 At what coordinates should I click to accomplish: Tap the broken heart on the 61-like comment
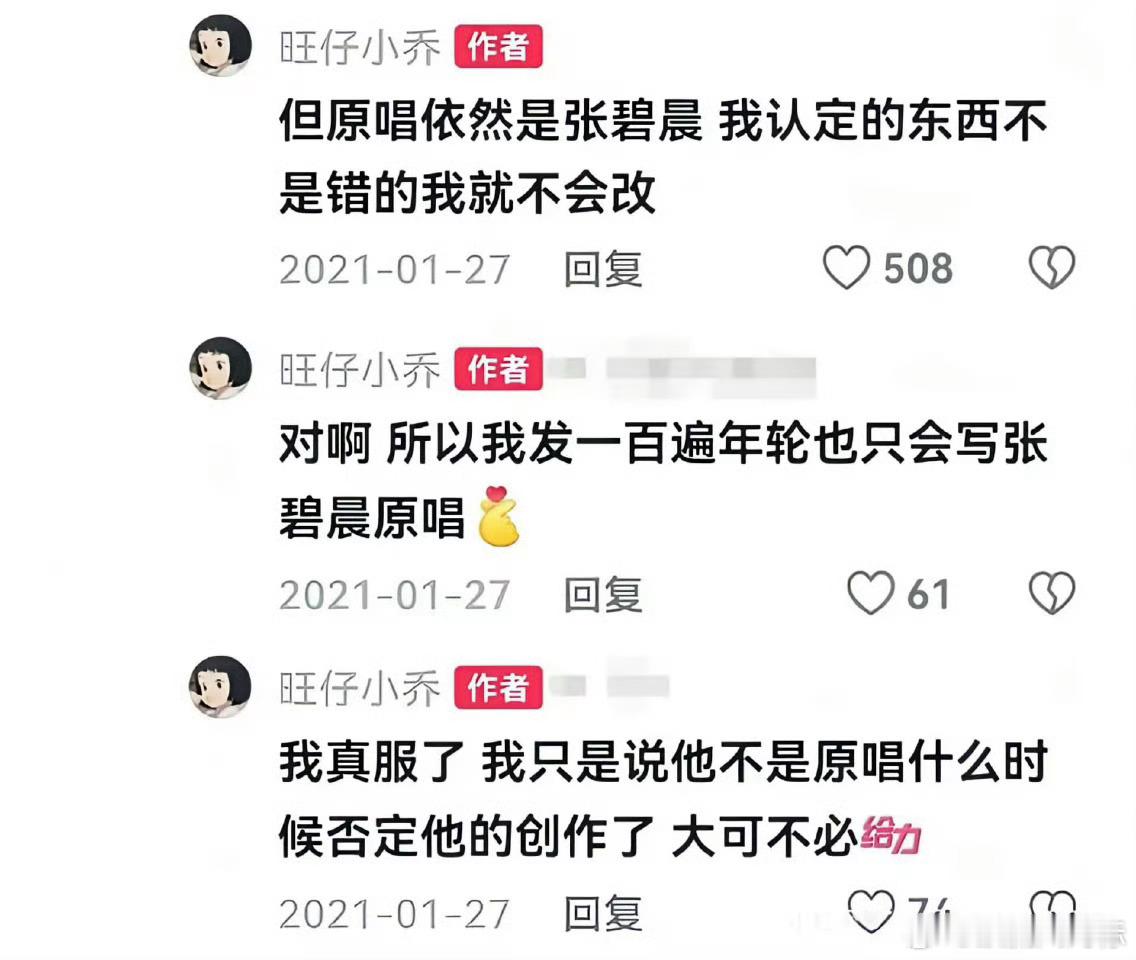(1052, 593)
